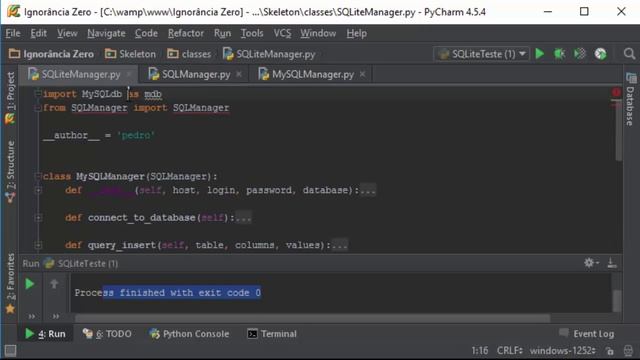The image size is (640, 360).
Task: Open the Code menu
Action: pyautogui.click(x=146, y=33)
